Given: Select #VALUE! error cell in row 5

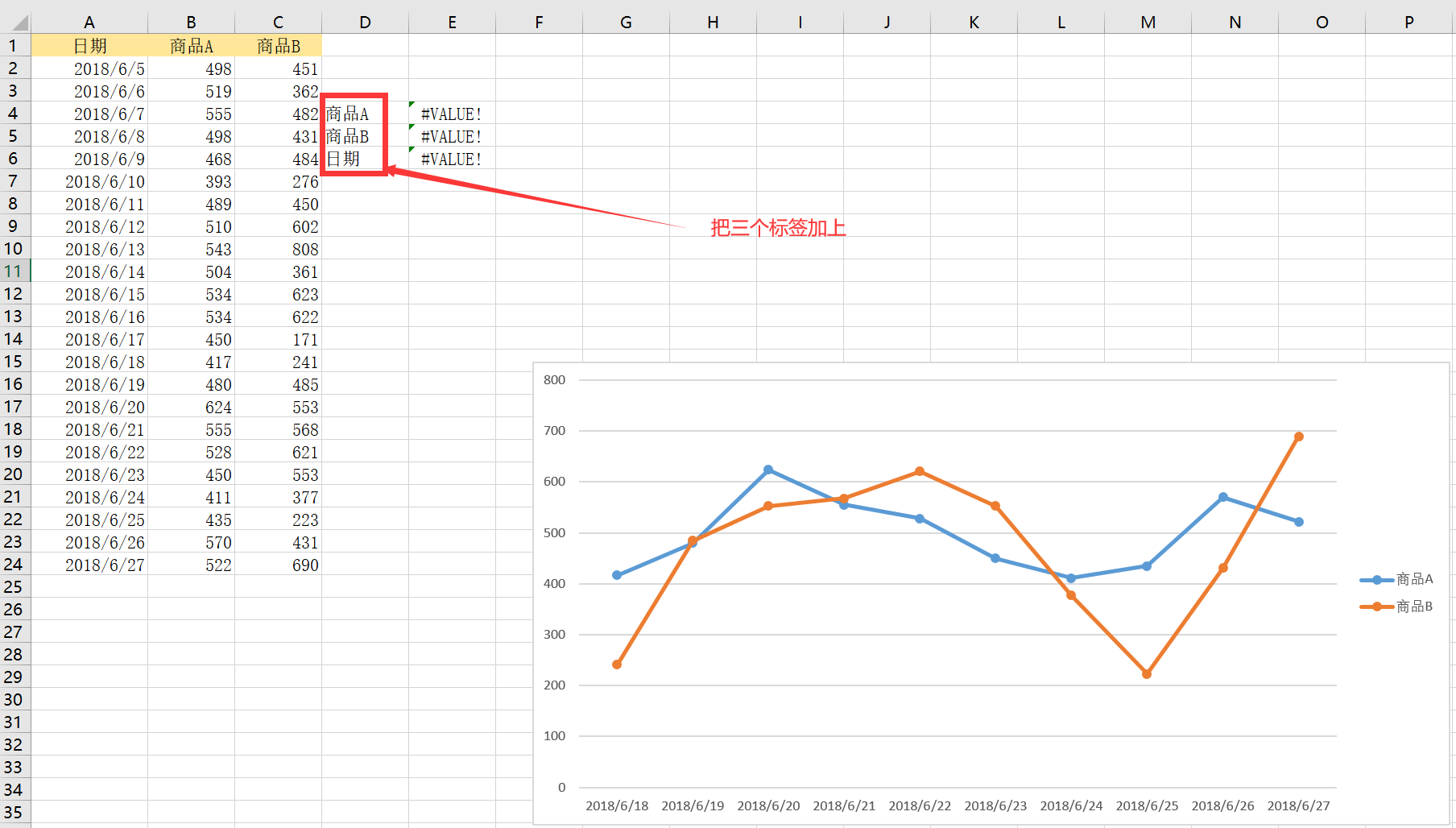Looking at the screenshot, I should (452, 136).
